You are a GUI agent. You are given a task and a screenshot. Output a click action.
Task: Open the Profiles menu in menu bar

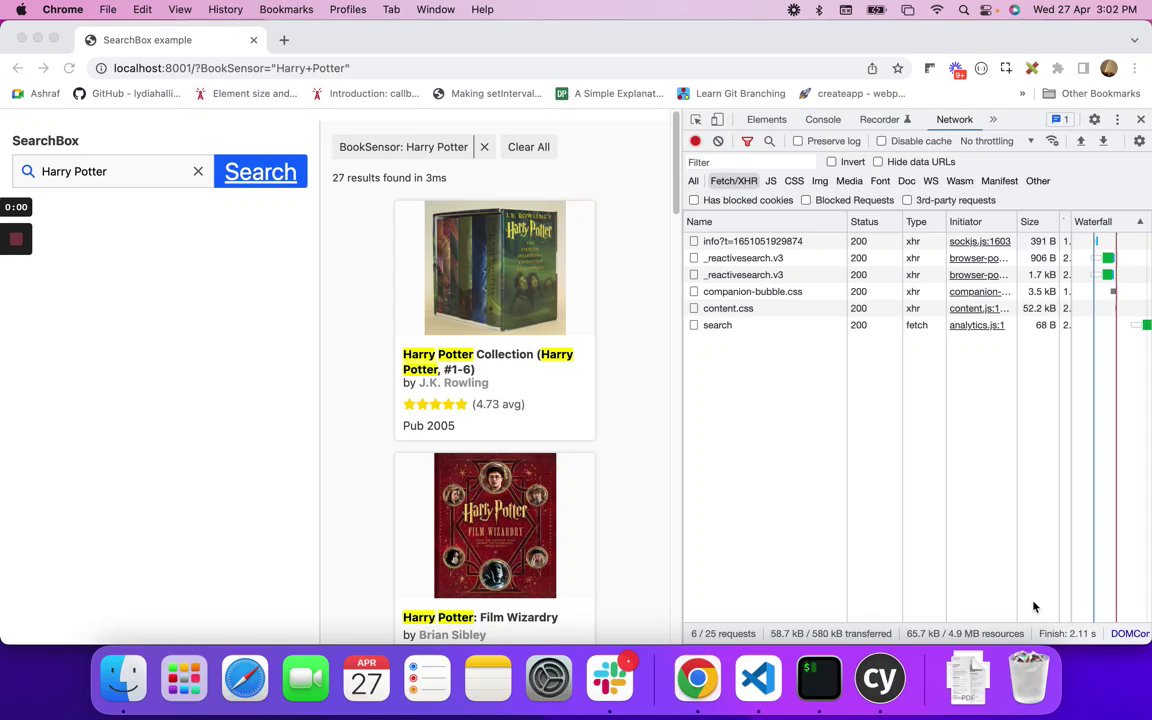point(348,10)
